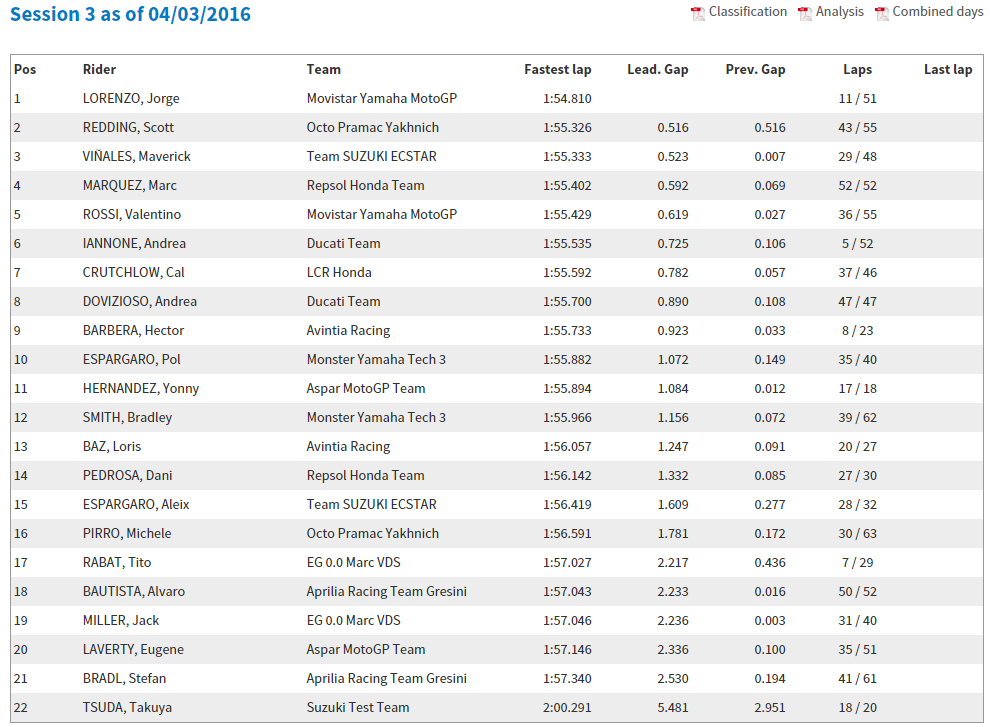
Task: Click the Team column header
Action: tap(323, 69)
